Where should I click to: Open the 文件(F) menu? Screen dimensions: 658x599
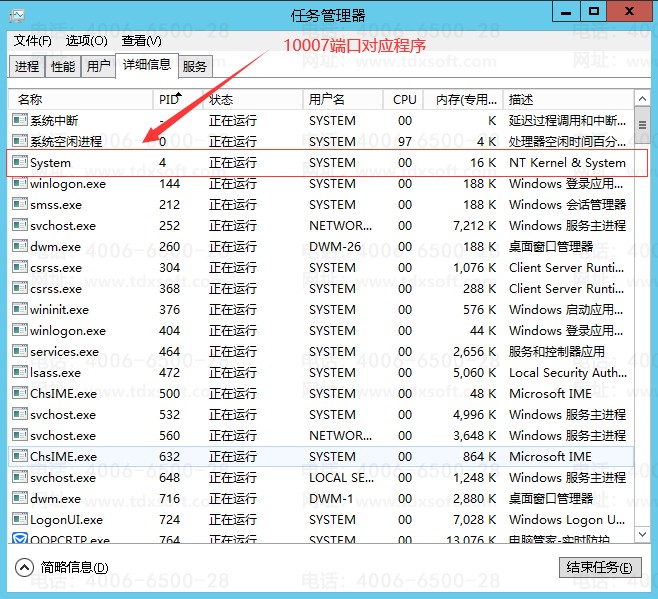33,41
